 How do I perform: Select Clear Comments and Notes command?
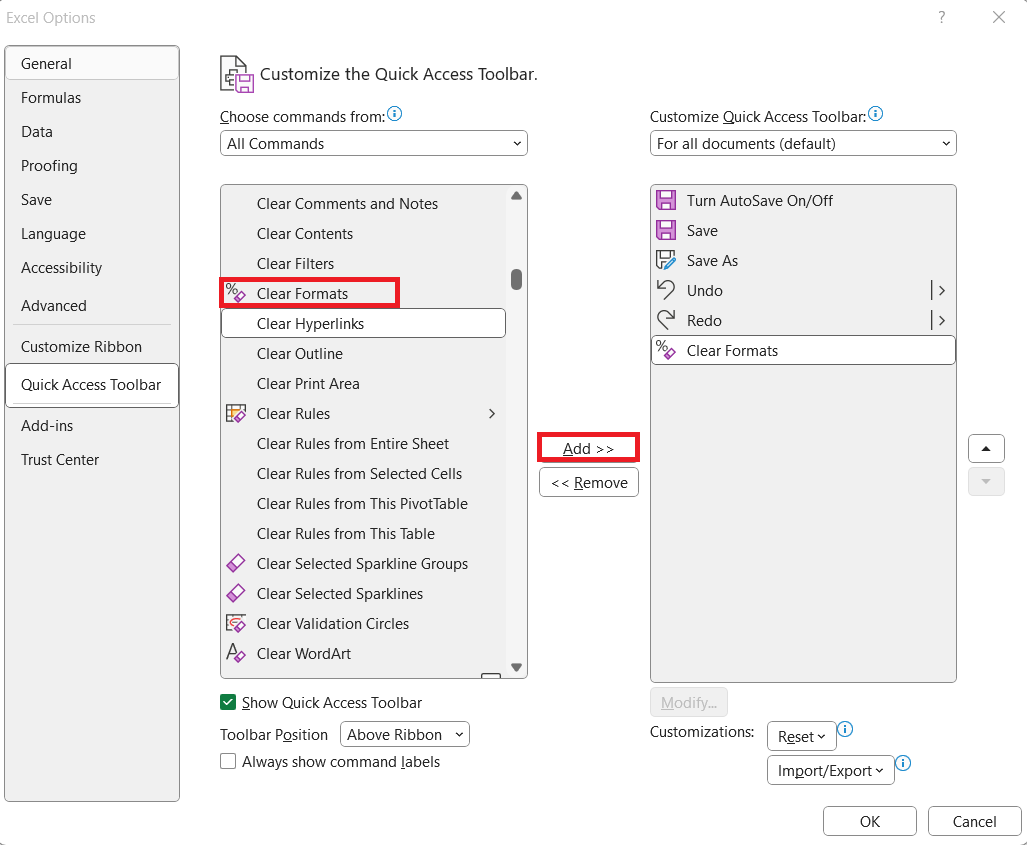coord(364,204)
